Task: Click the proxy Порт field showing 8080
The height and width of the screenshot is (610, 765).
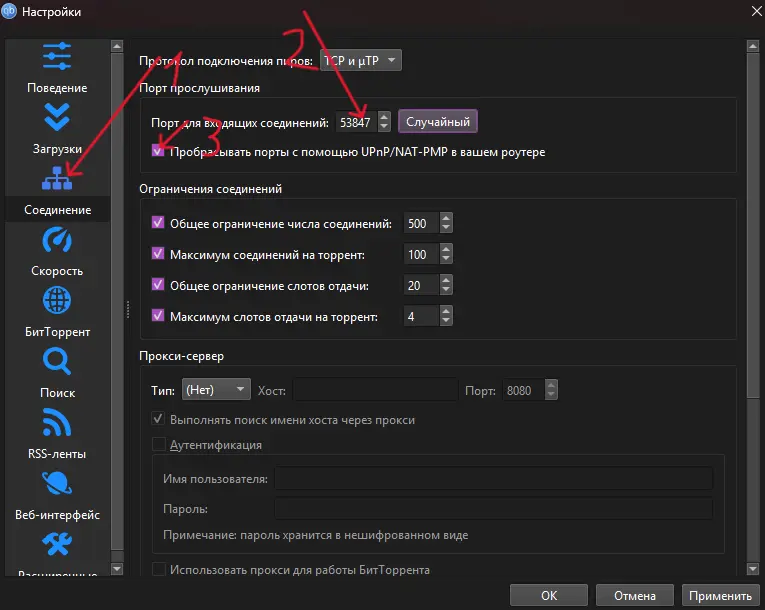Action: point(523,390)
